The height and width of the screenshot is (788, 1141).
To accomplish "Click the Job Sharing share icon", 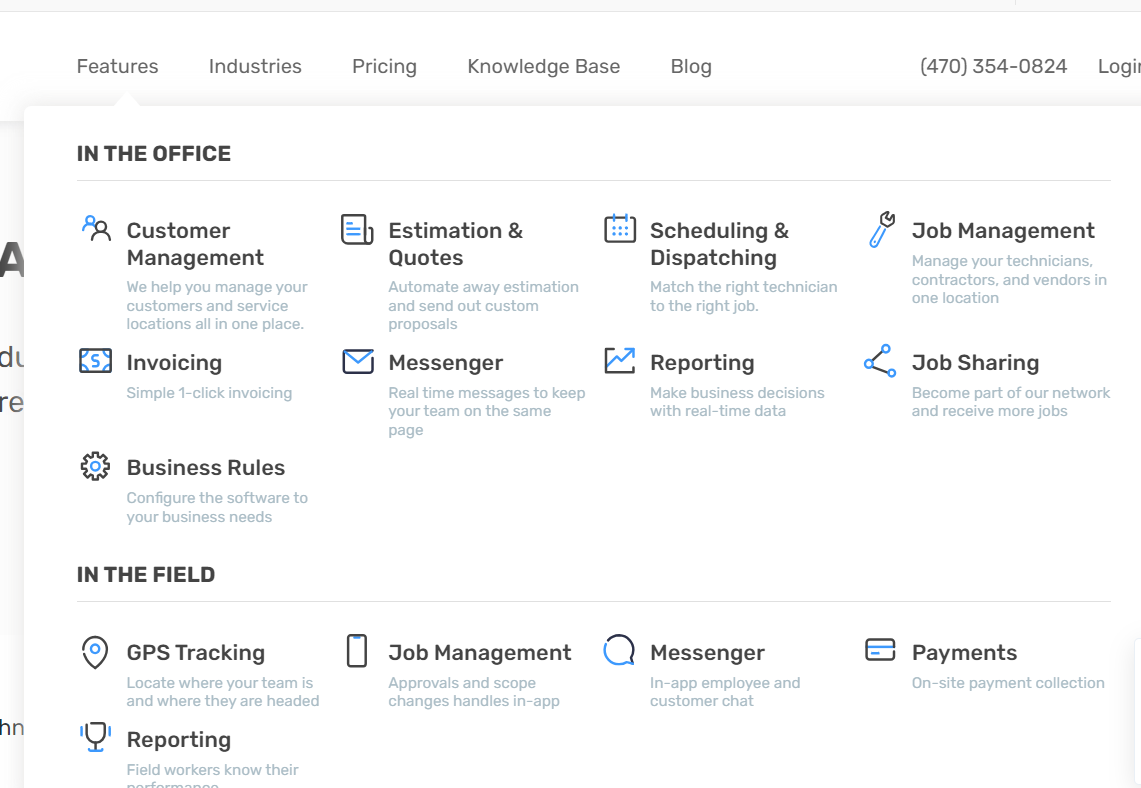I will pos(880,361).
